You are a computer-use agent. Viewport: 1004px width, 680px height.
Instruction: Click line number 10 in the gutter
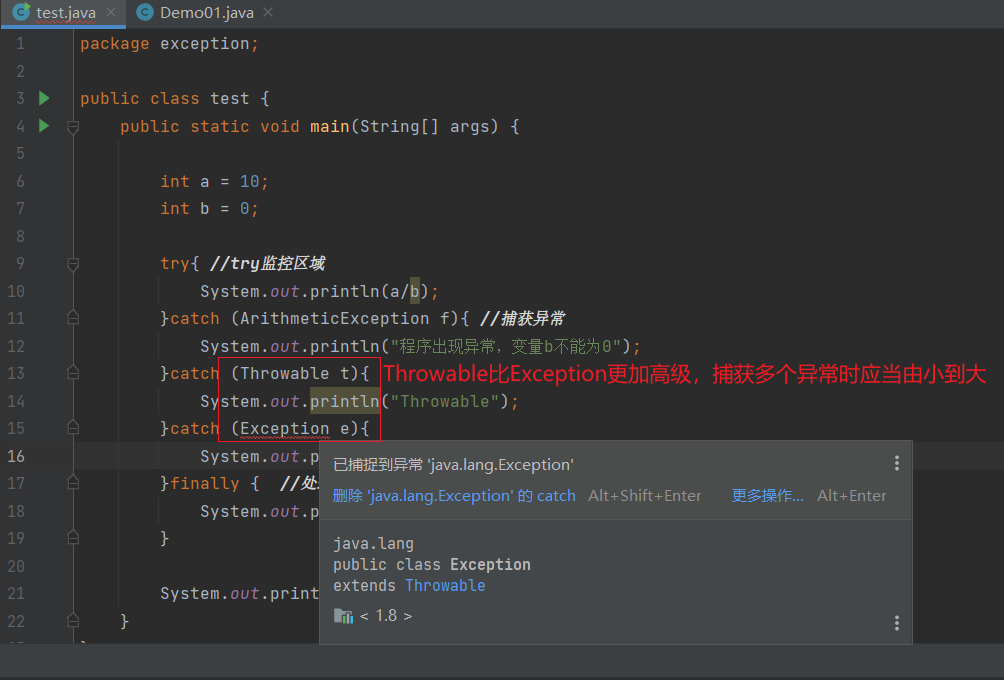point(16,291)
